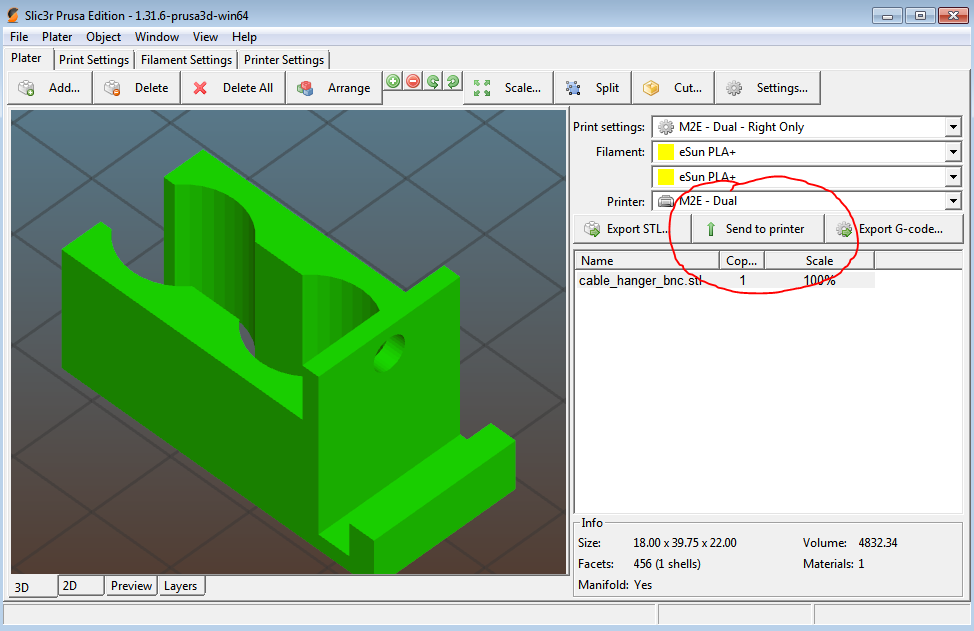The height and width of the screenshot is (631, 974).
Task: Open the Cut... tool
Action: 674,88
